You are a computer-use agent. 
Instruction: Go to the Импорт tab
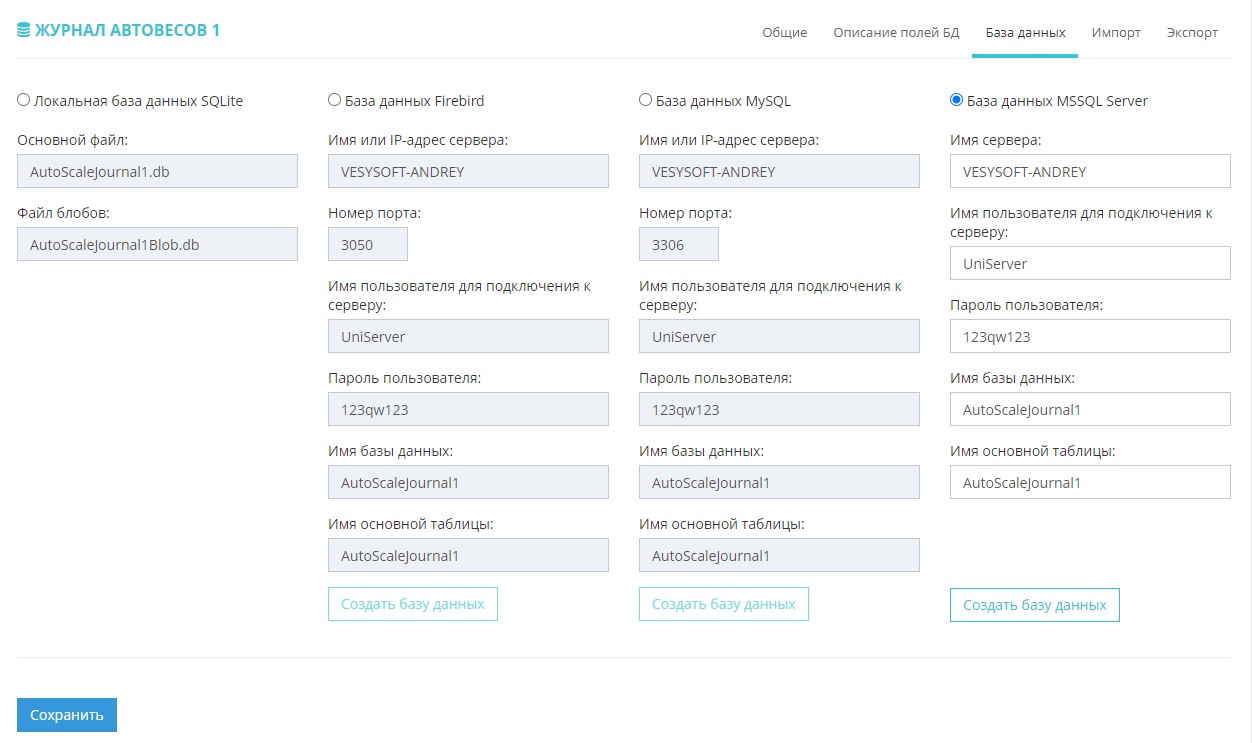click(1116, 32)
